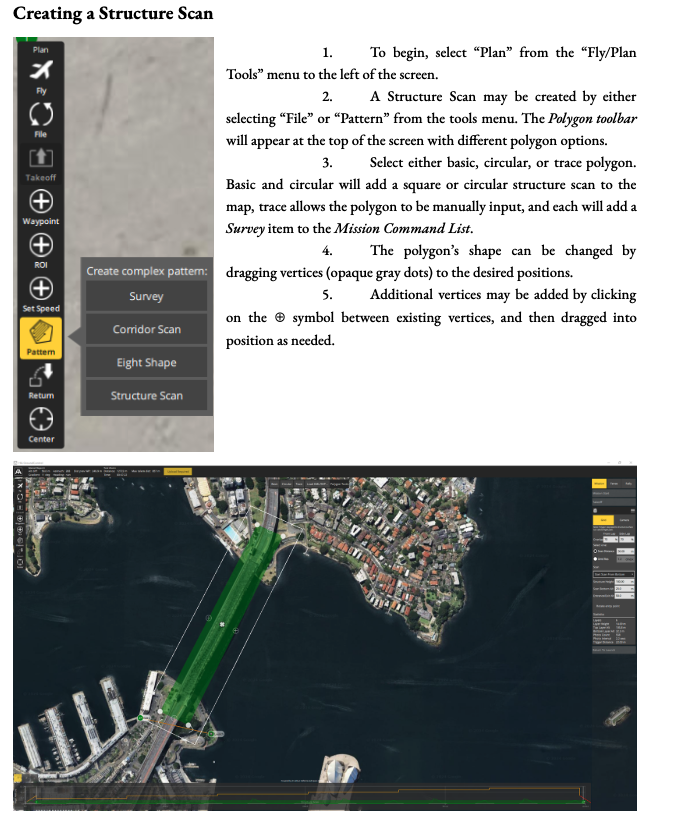Image resolution: width=685 pixels, height=820 pixels.
Task: Click the app logo in bottom screenshot
Action: coord(18,472)
